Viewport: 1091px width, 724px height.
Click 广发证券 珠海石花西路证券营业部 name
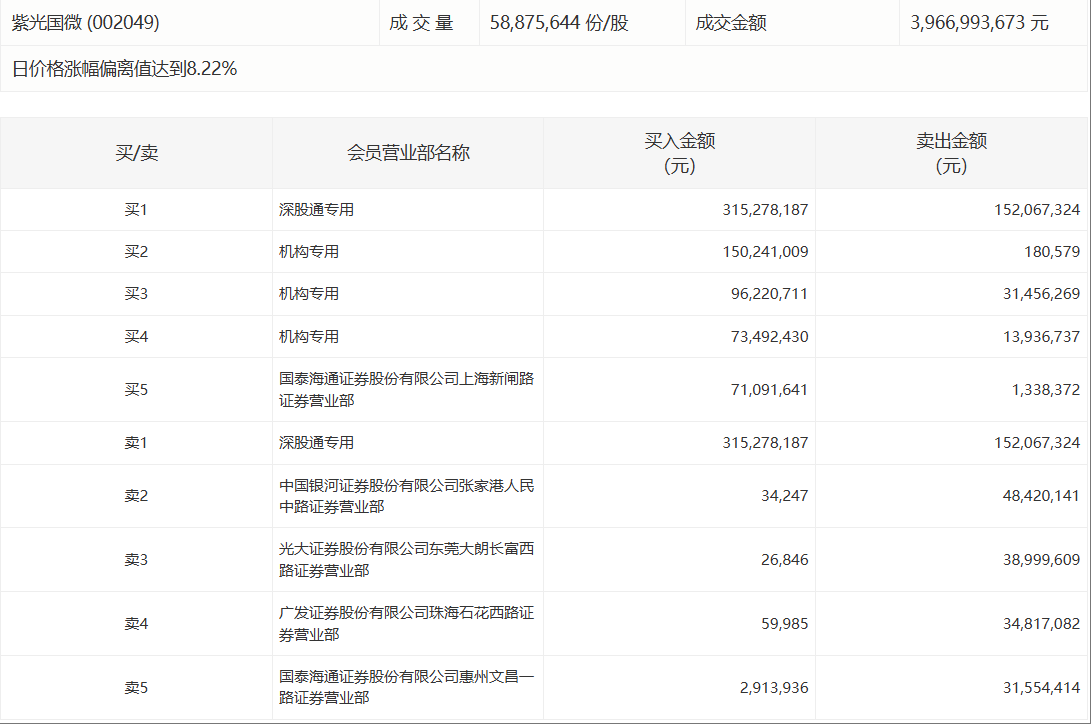coord(406,624)
